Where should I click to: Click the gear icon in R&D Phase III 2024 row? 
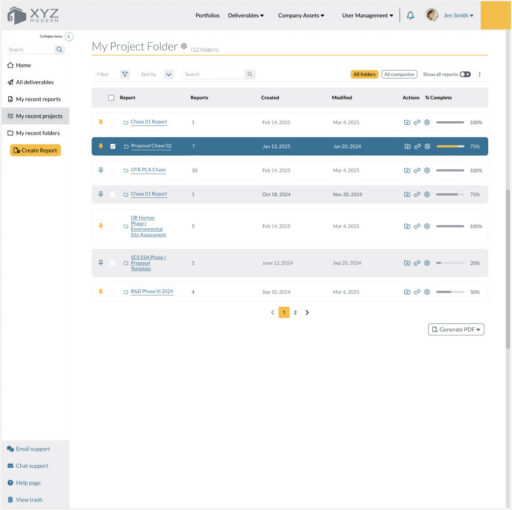pyautogui.click(x=427, y=292)
